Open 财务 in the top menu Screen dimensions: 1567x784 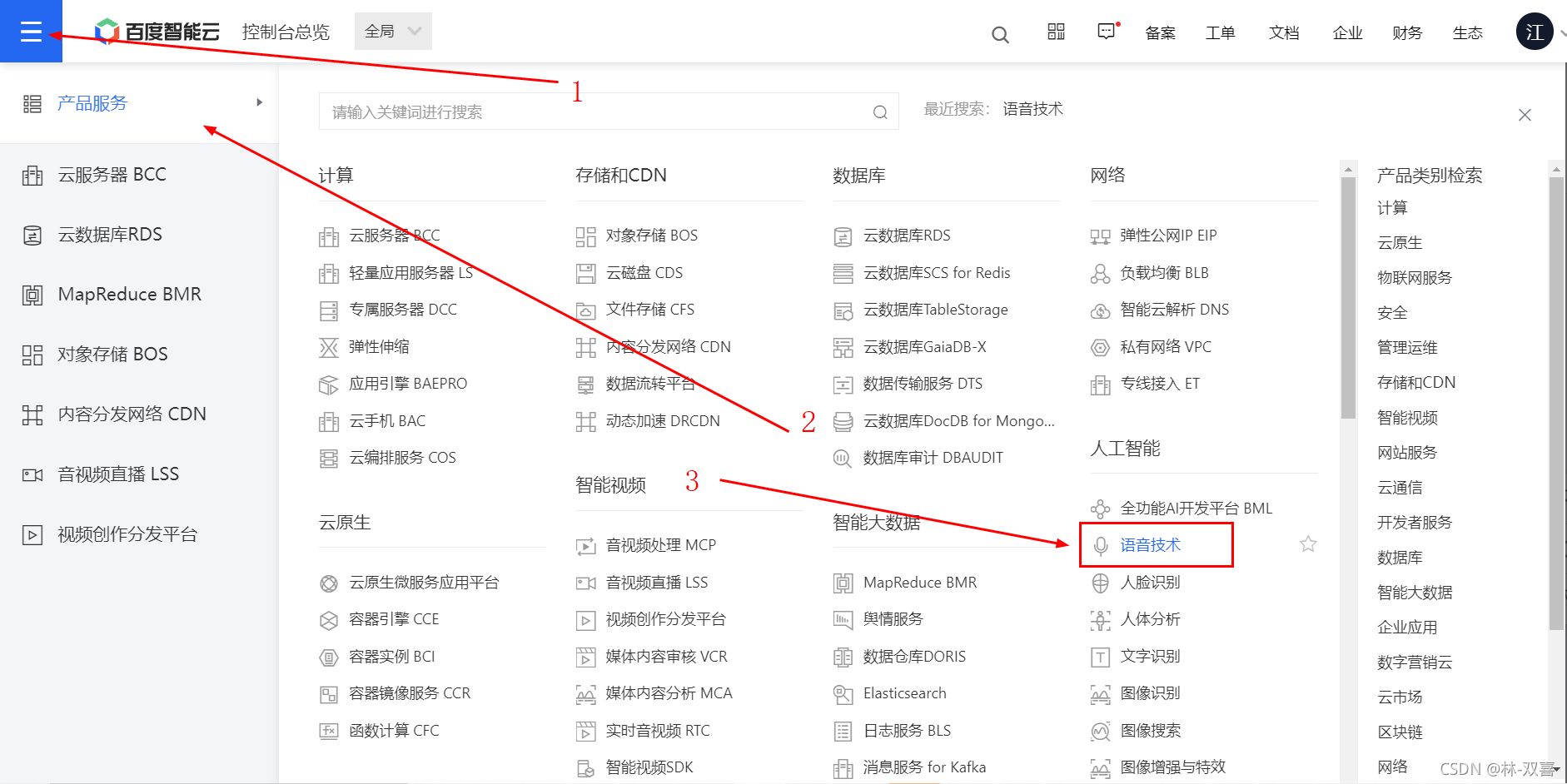pyautogui.click(x=1407, y=32)
